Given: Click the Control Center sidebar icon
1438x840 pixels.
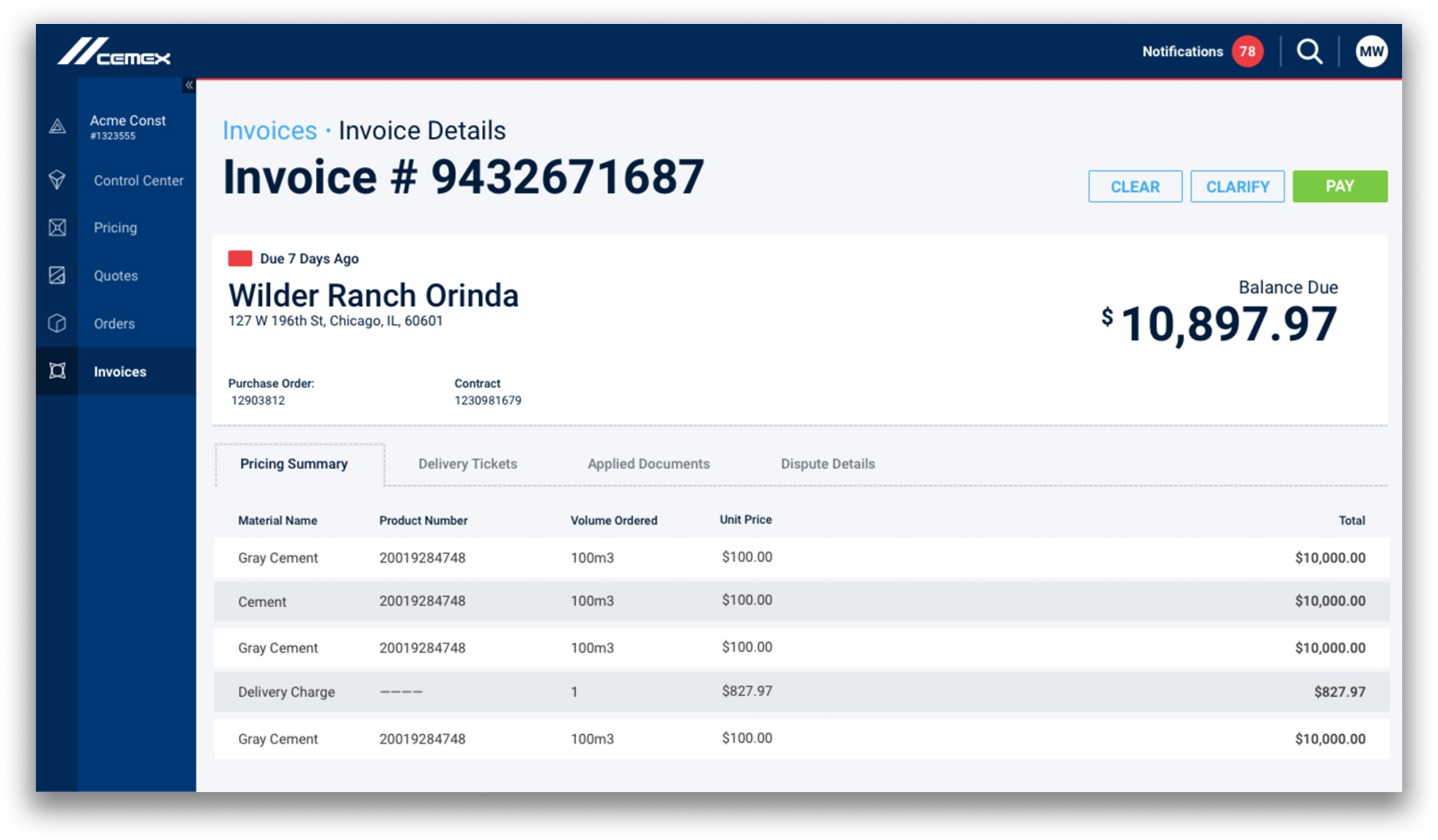Looking at the screenshot, I should [x=57, y=180].
